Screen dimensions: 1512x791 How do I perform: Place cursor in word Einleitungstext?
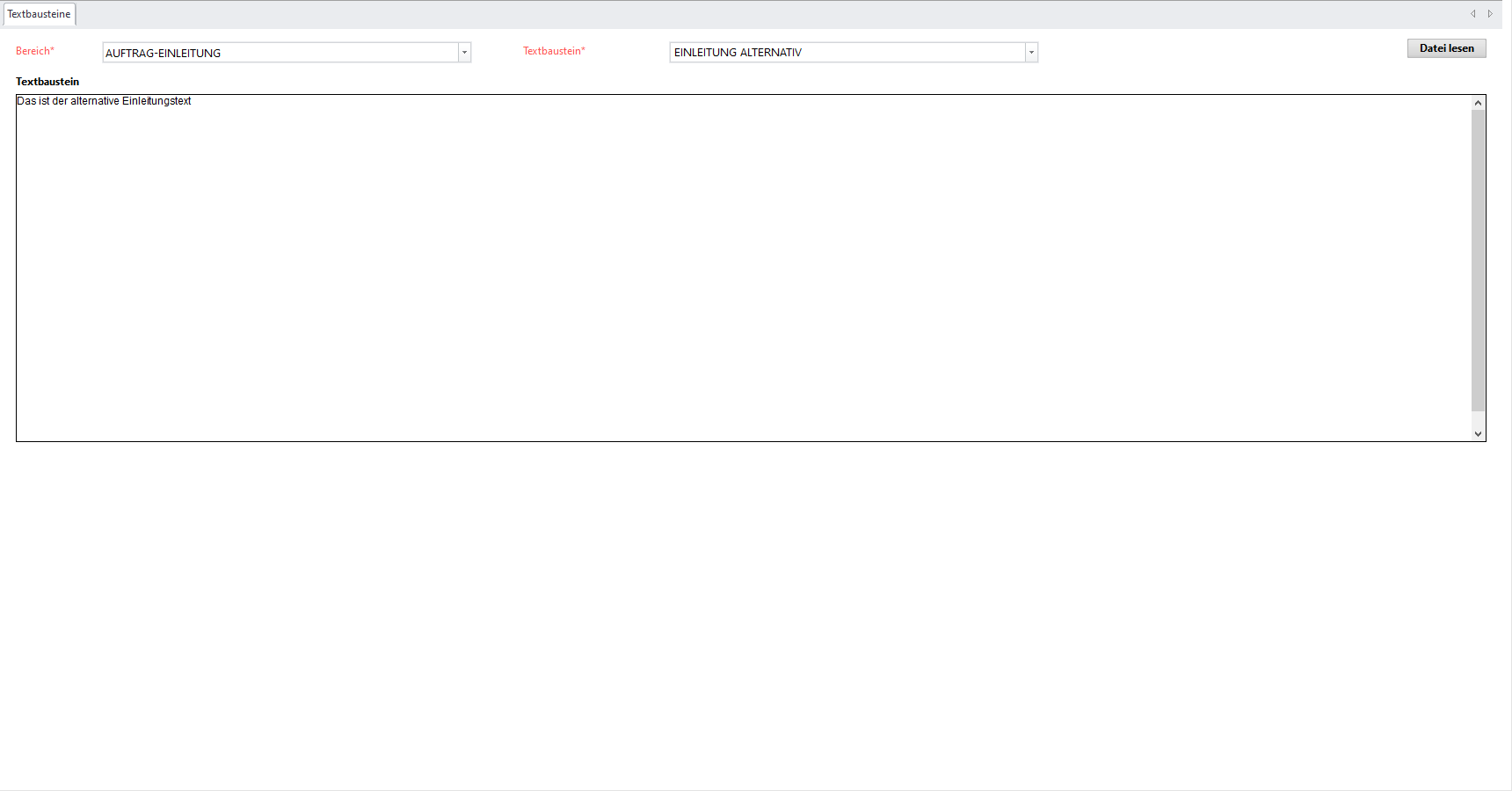point(156,101)
